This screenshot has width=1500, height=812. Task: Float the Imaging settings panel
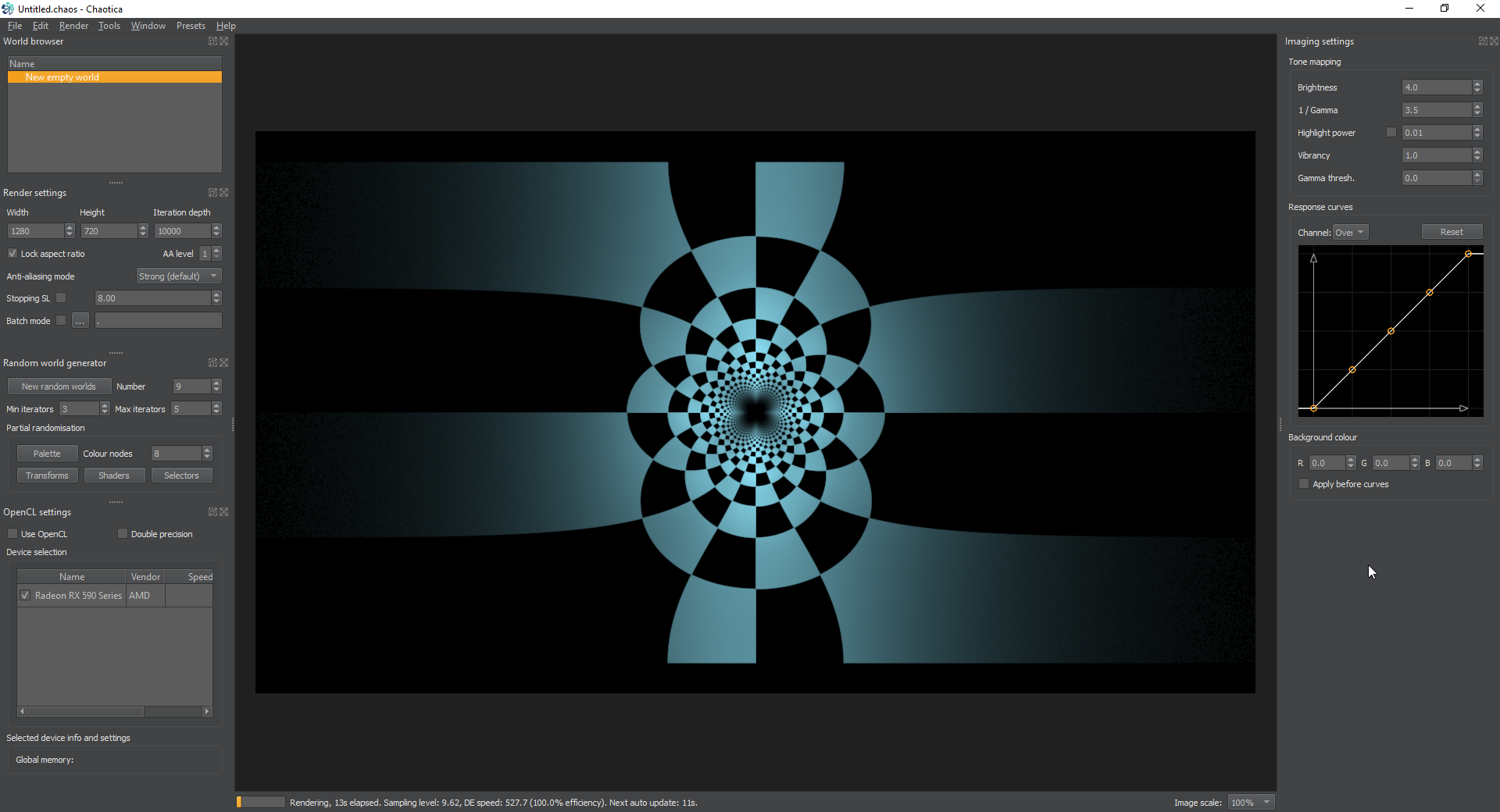pos(1483,41)
